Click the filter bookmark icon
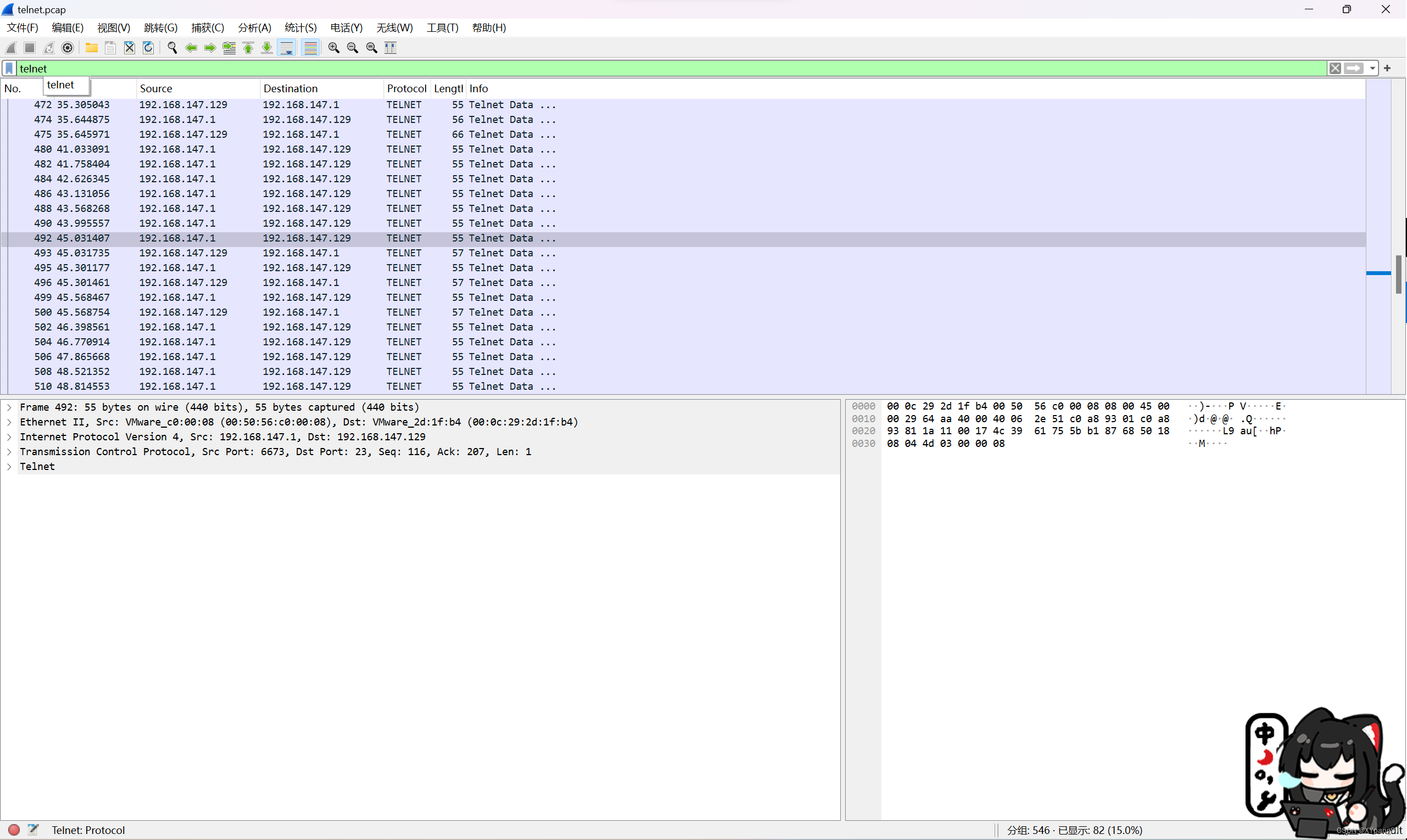This screenshot has width=1407, height=840. [x=9, y=68]
